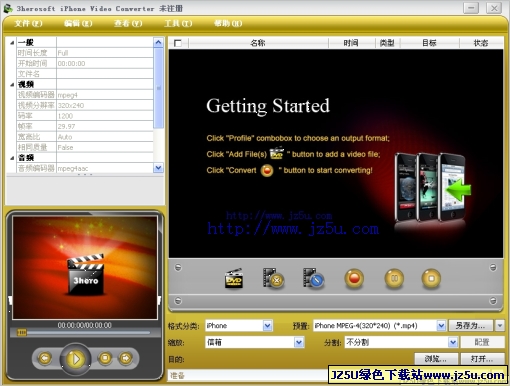Click the 目标 column header
The image size is (510, 386).
pos(429,43)
